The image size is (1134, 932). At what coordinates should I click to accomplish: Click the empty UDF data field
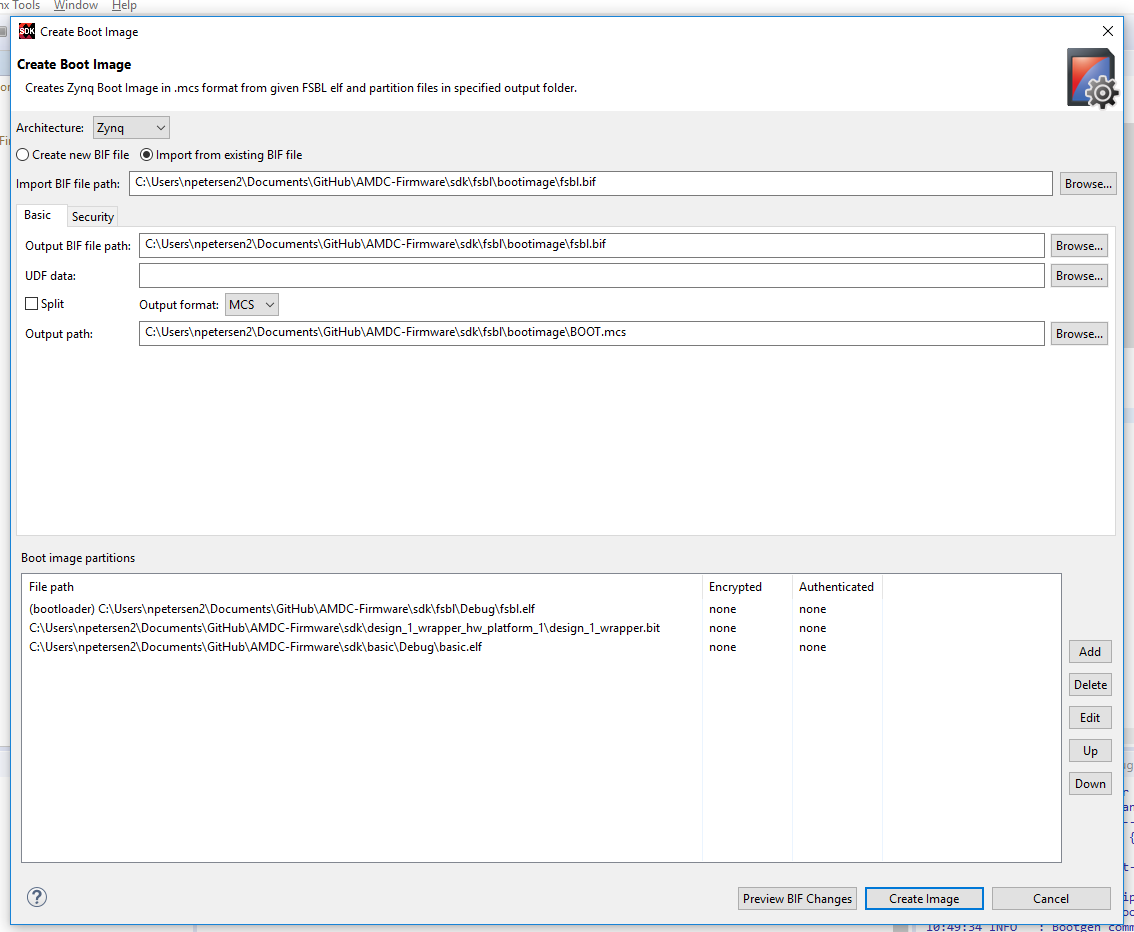[x=592, y=275]
